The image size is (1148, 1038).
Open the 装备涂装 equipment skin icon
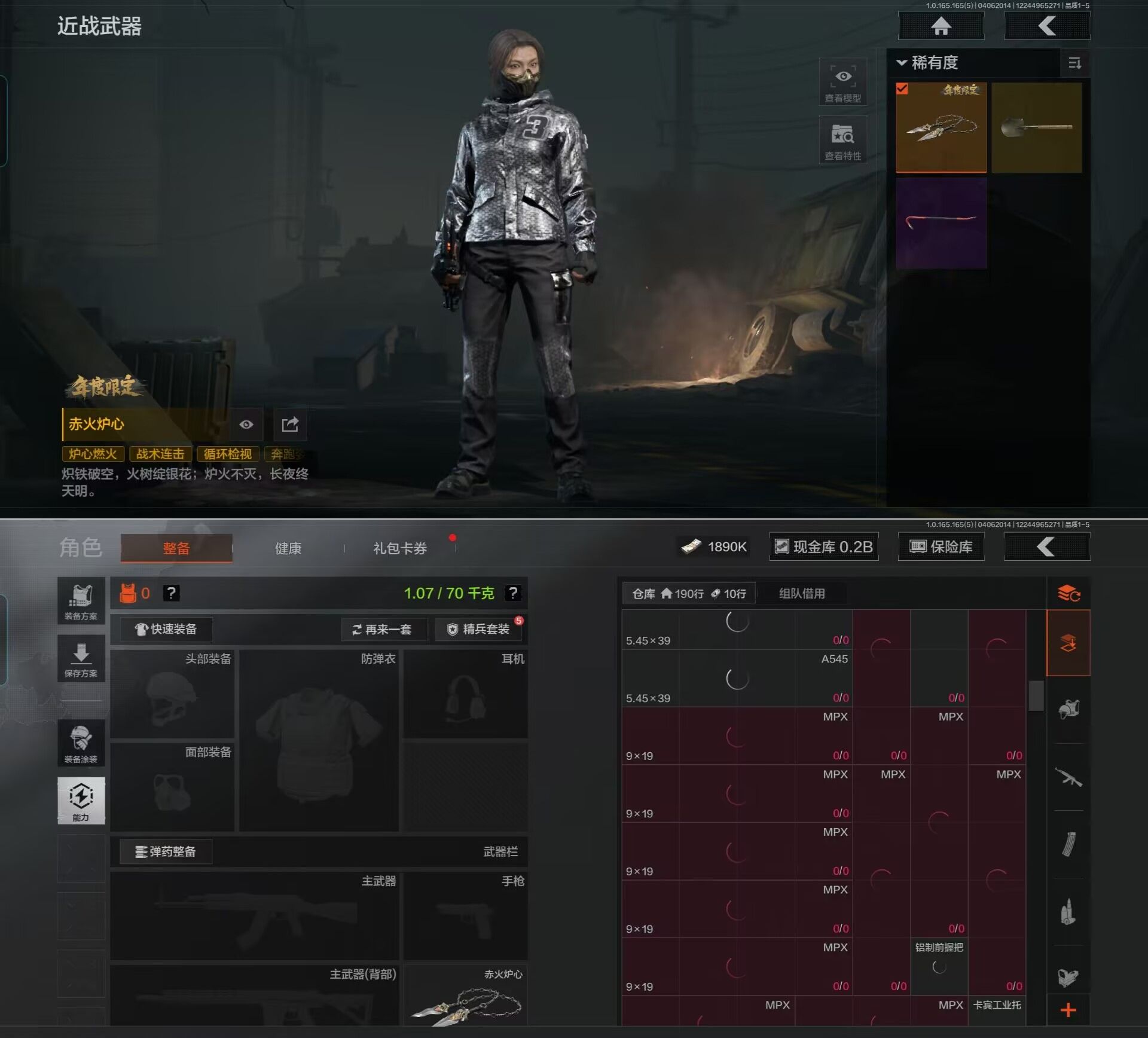point(81,743)
